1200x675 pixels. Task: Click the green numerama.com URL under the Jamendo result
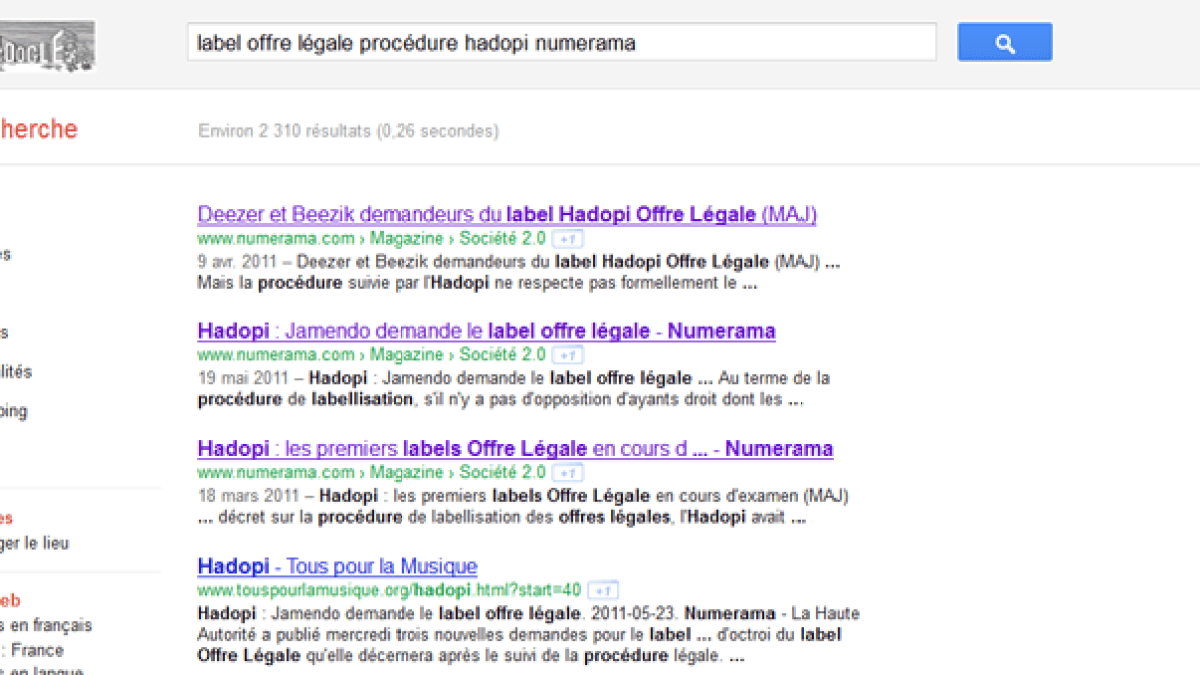[x=372, y=355]
